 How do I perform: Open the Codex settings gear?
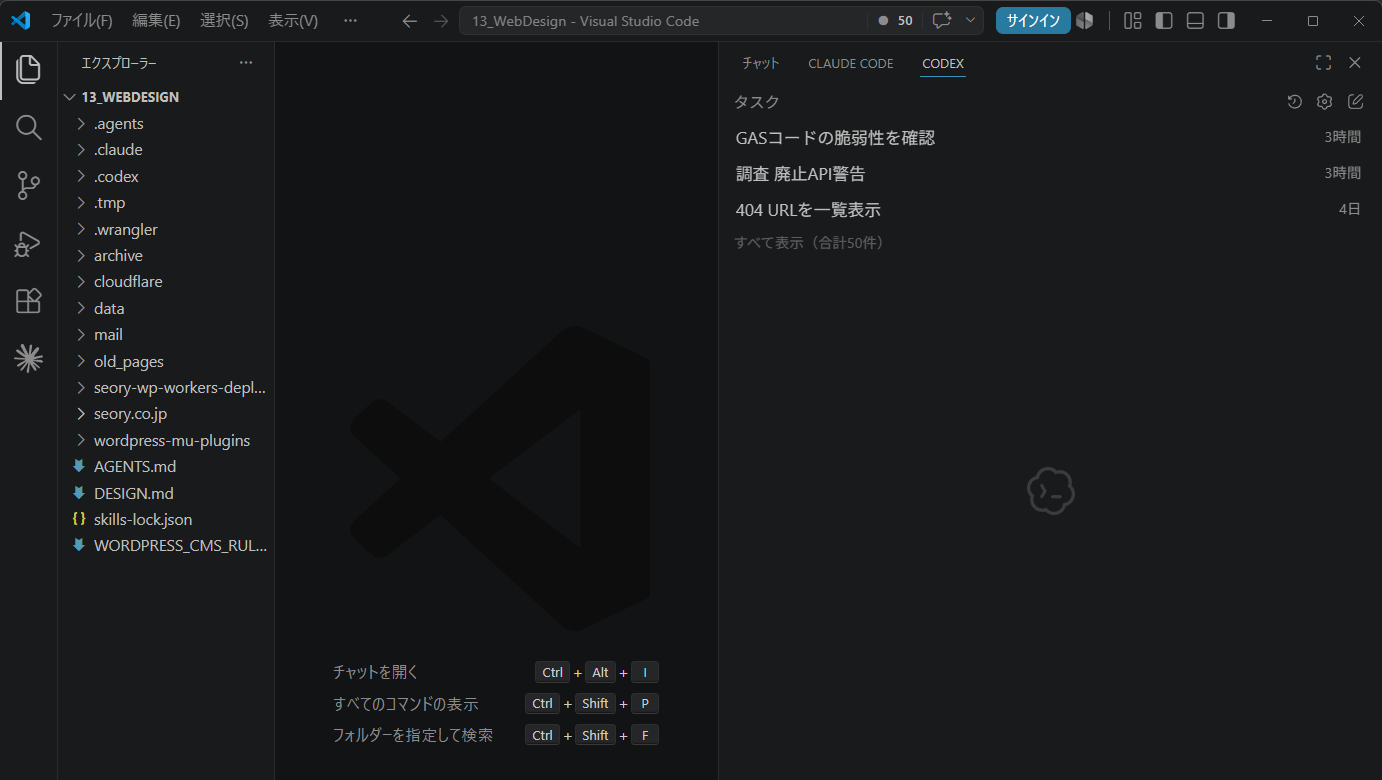[x=1325, y=101]
